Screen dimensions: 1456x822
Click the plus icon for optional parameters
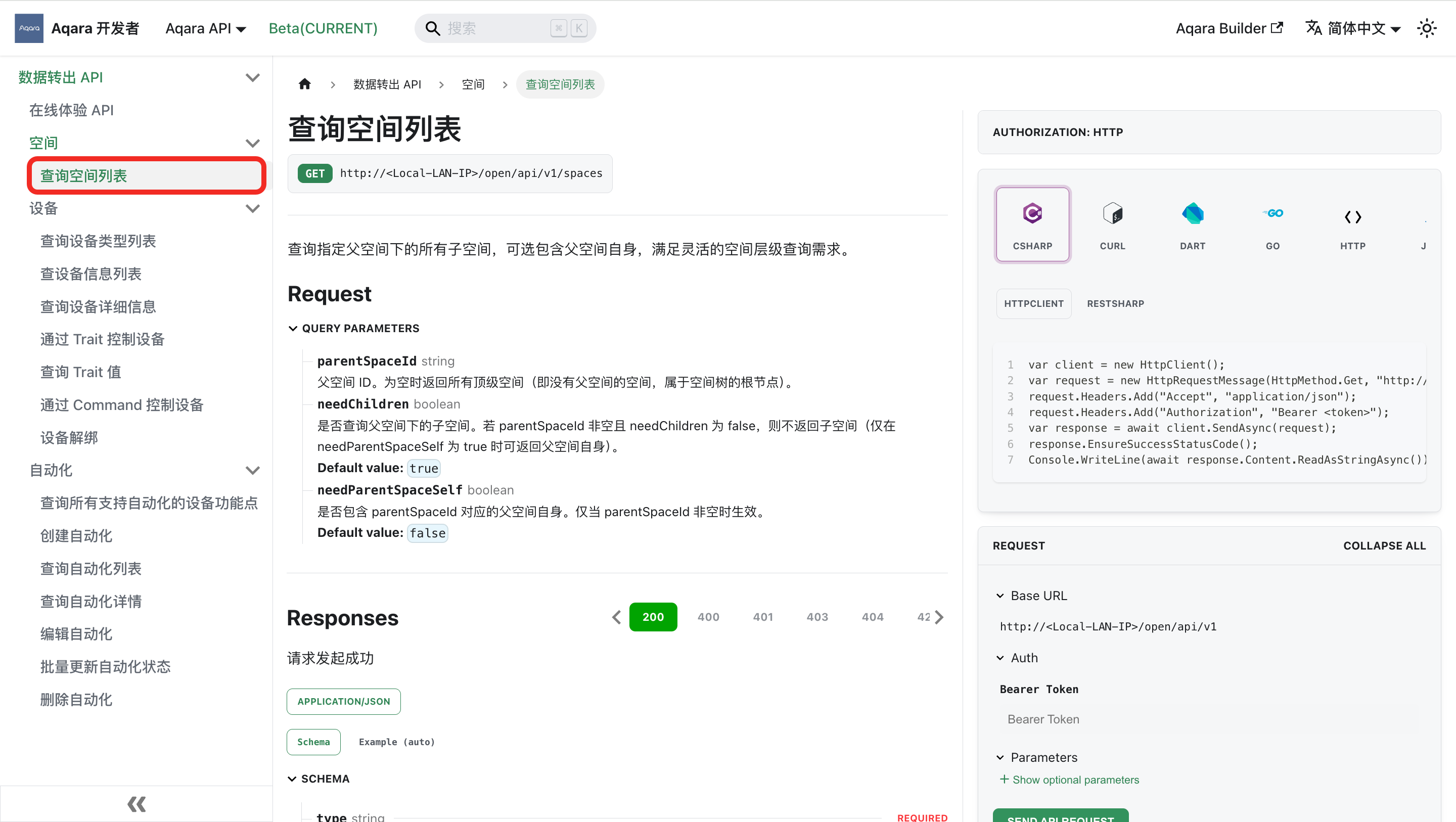pyautogui.click(x=1004, y=780)
